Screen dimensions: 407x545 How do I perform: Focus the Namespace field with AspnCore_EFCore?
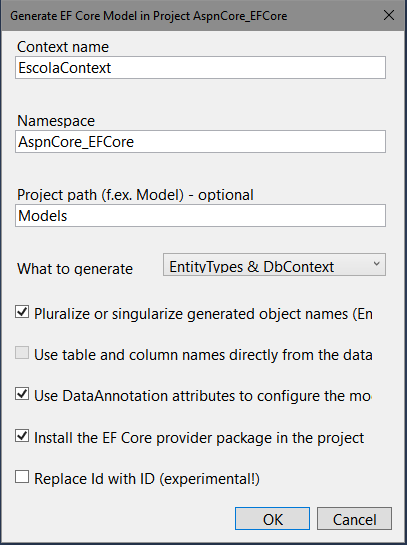pos(200,141)
